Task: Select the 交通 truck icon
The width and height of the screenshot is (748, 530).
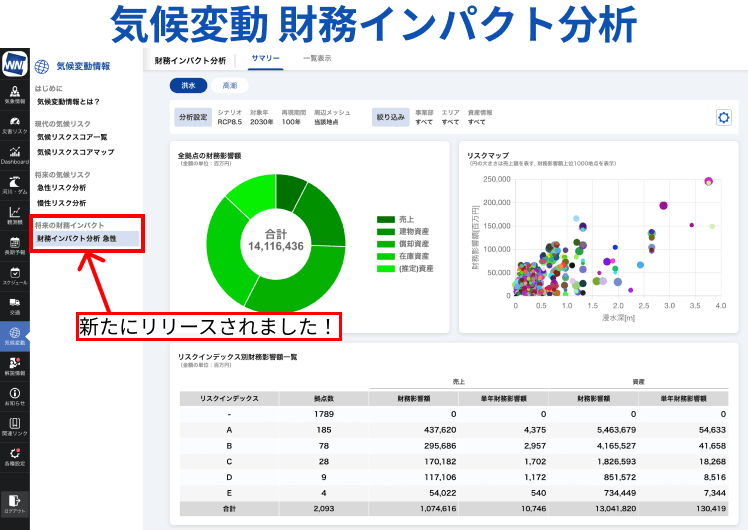Action: [14, 303]
